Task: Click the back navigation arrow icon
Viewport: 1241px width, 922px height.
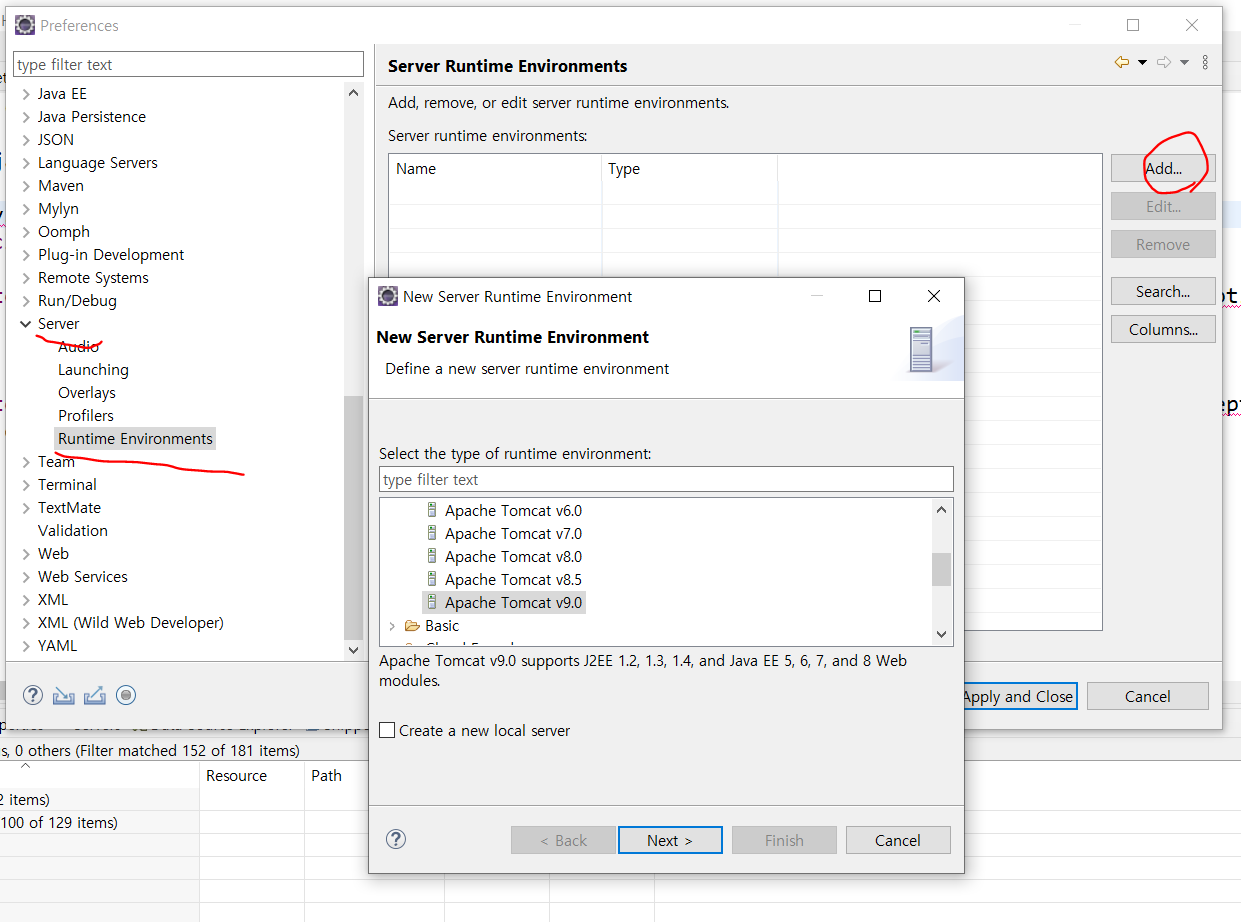Action: 1122,63
